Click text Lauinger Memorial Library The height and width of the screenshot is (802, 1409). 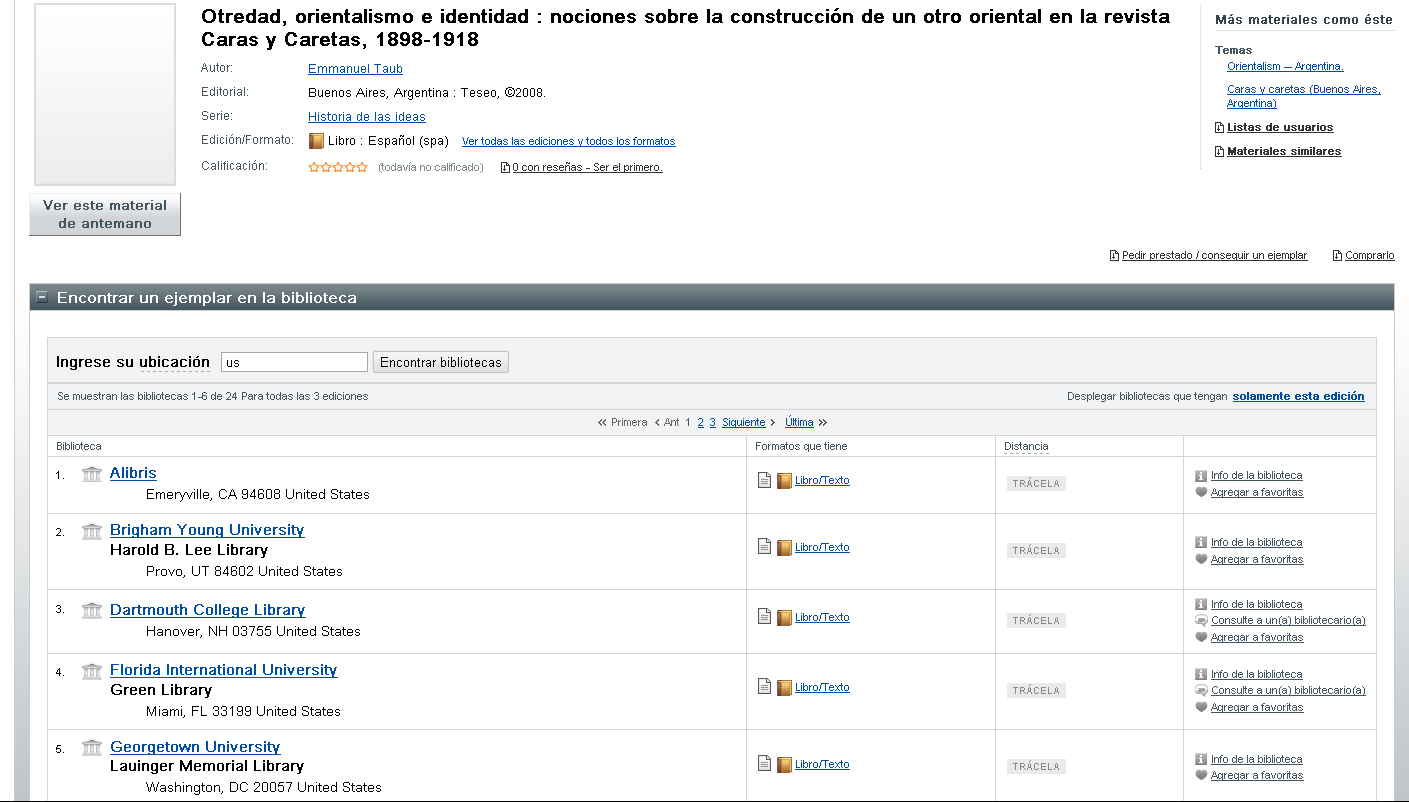(x=207, y=767)
